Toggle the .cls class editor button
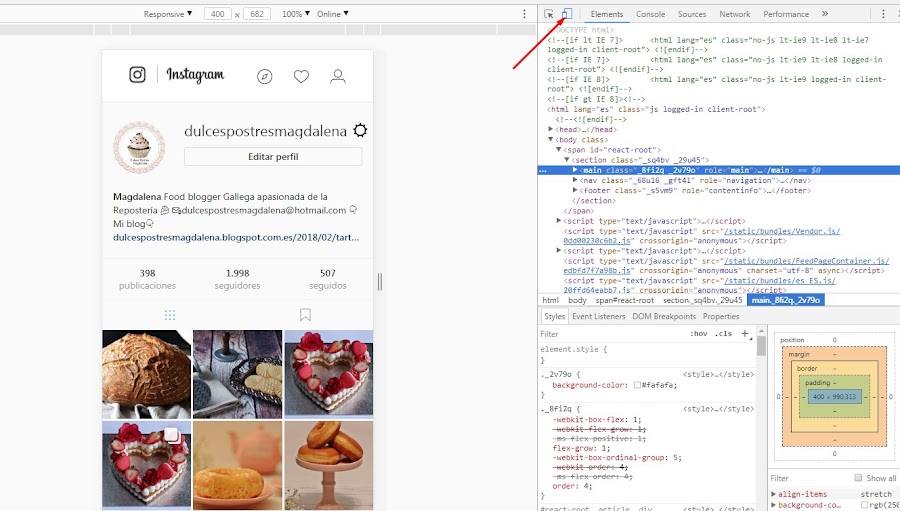 [x=725, y=334]
